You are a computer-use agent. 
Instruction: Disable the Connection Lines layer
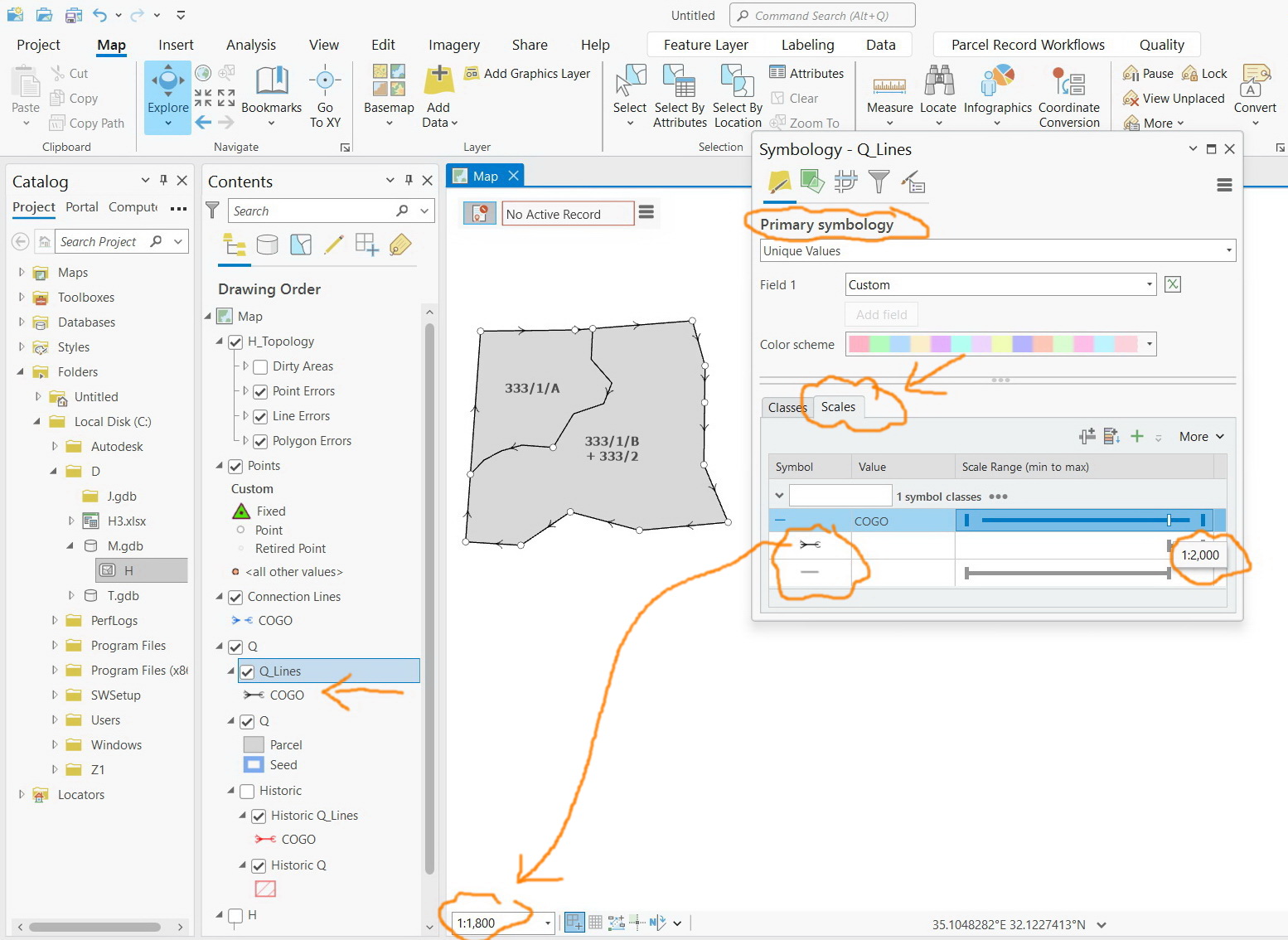tap(235, 596)
